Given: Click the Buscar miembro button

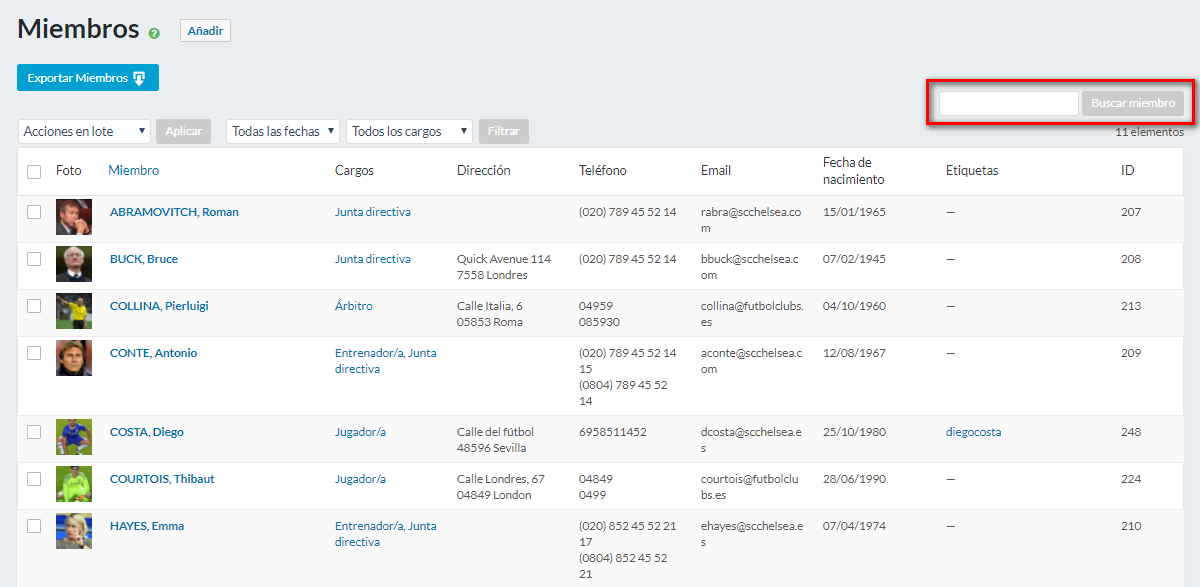Looking at the screenshot, I should pyautogui.click(x=1132, y=103).
